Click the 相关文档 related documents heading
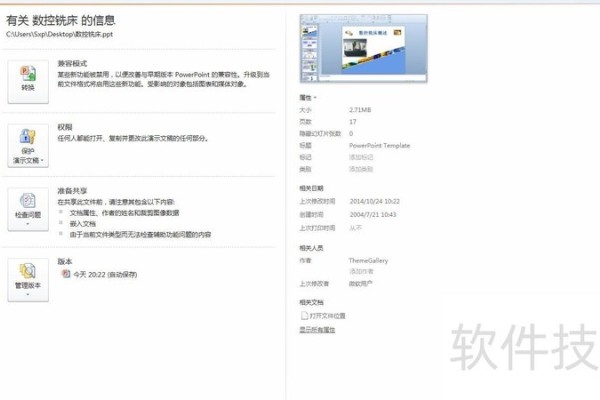Screen dimensions: 600x400 [311, 302]
